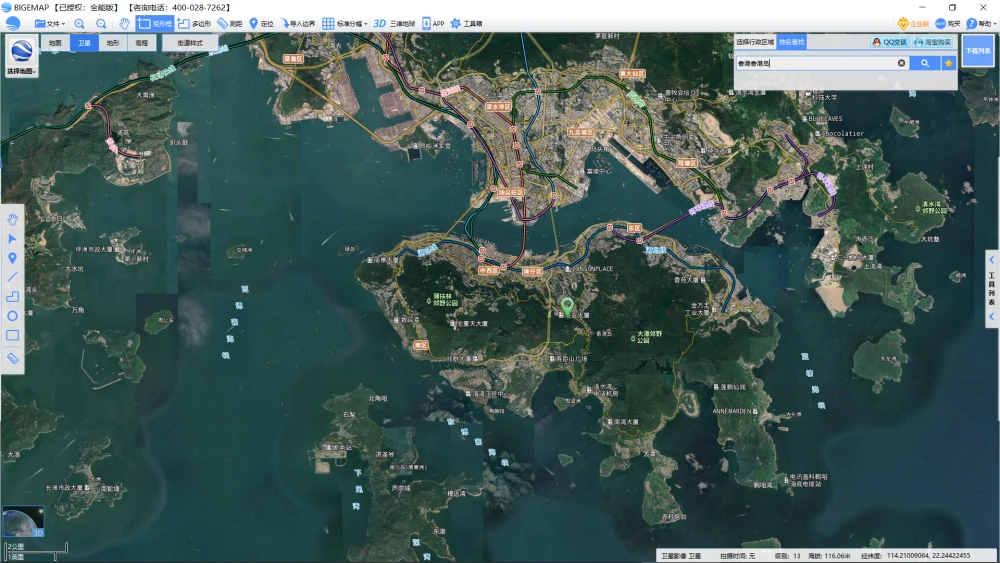Launch the 3D 三维地球 globe view

click(x=394, y=24)
